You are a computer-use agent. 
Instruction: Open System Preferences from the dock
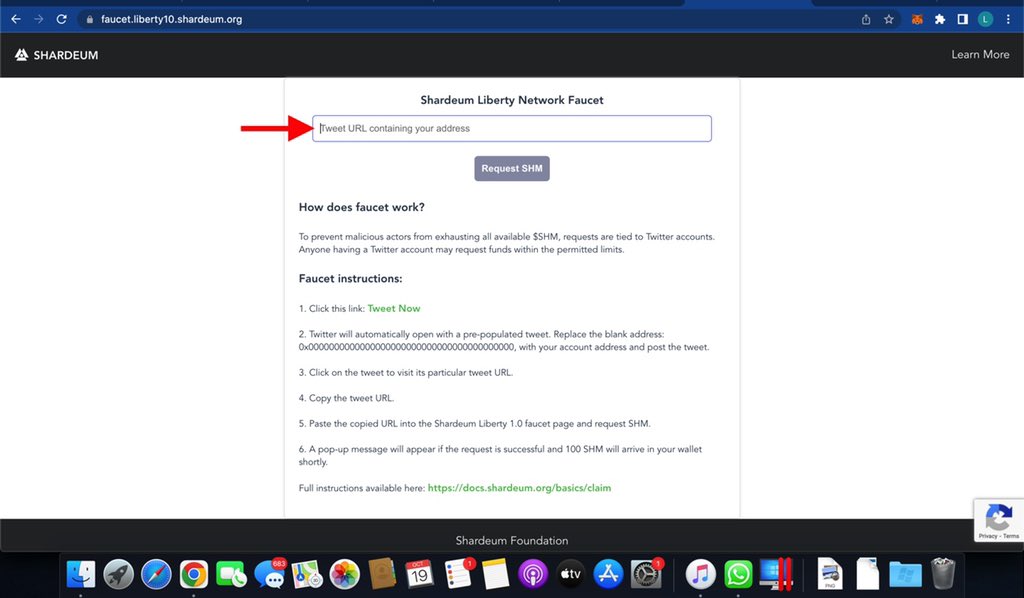click(646, 574)
